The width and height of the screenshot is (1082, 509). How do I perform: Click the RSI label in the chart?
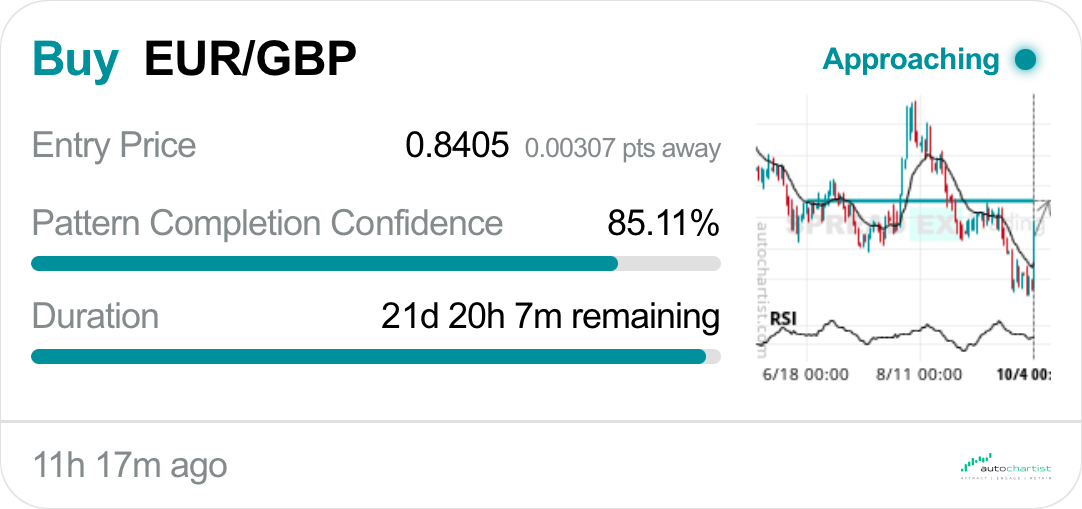784,320
